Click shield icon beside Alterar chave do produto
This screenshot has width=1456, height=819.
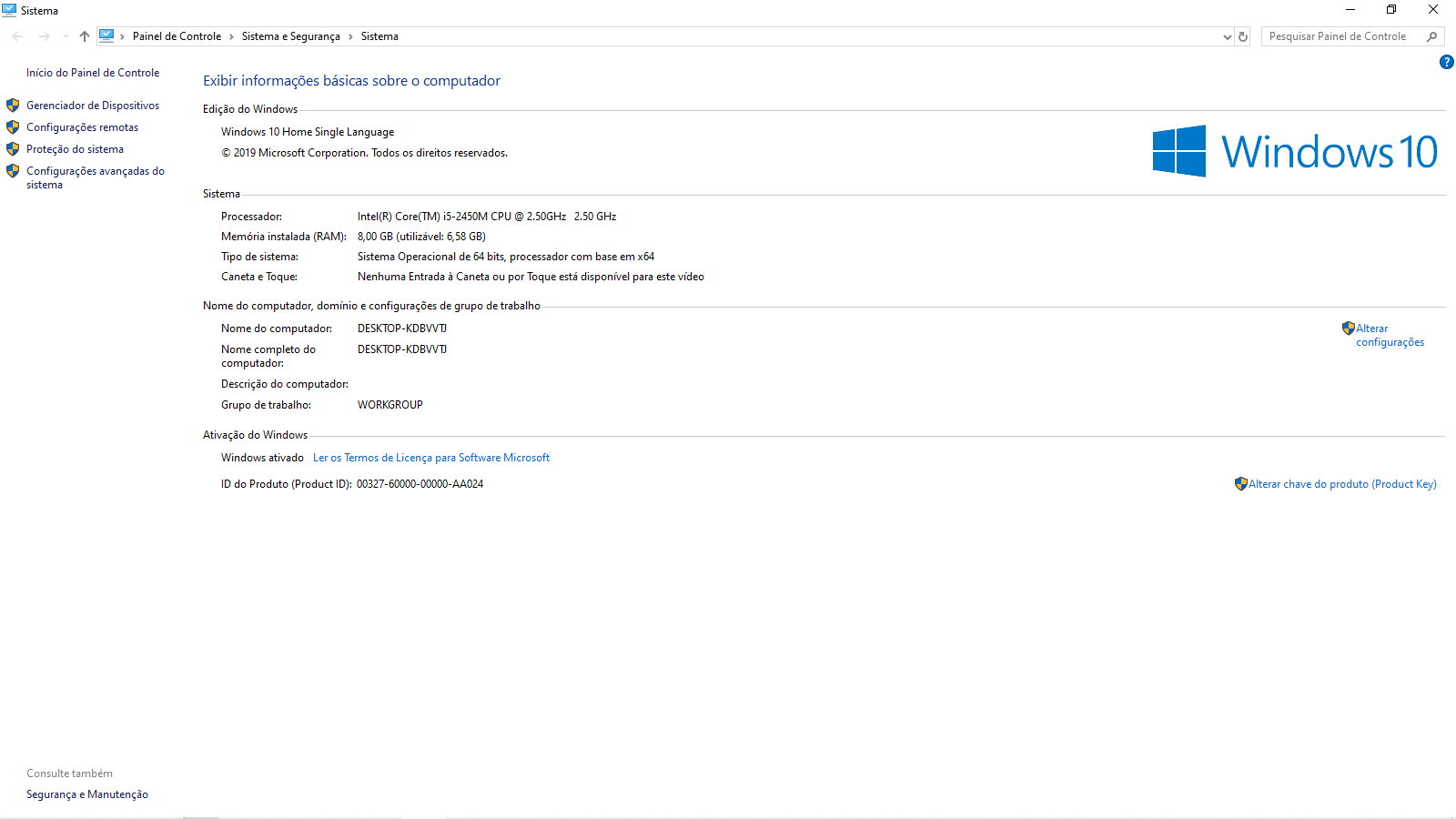pos(1241,484)
